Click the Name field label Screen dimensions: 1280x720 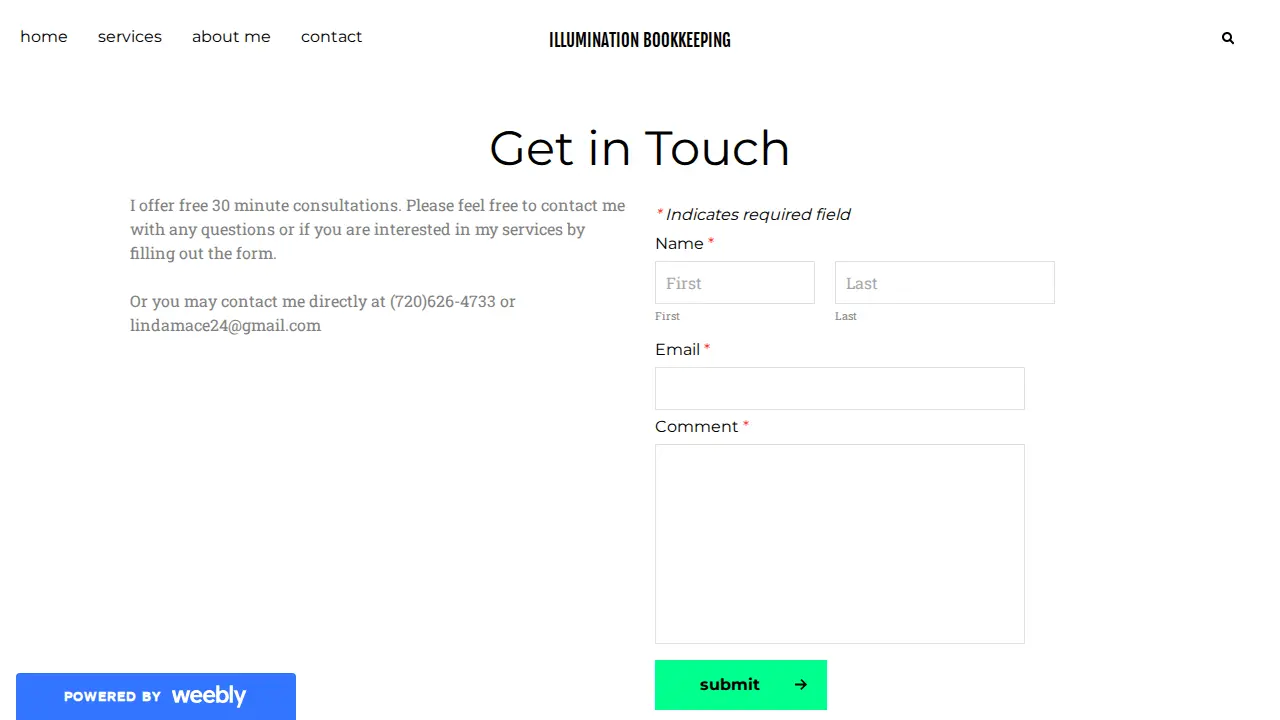685,244
